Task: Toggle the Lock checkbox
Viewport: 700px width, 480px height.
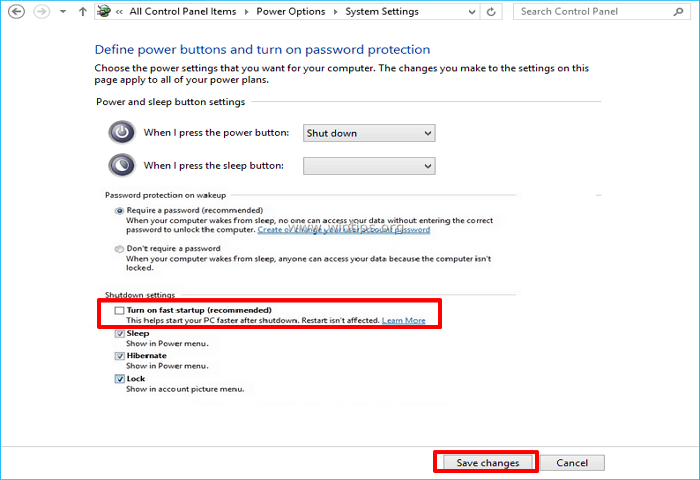Action: 119,379
